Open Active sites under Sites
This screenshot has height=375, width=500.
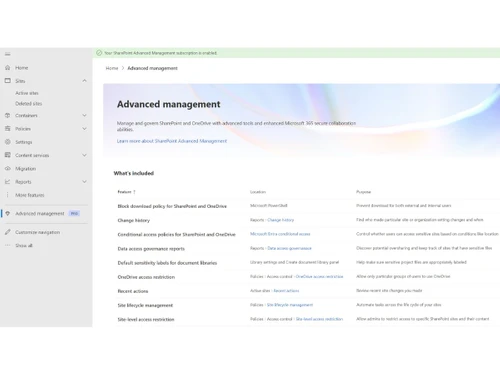(x=27, y=93)
